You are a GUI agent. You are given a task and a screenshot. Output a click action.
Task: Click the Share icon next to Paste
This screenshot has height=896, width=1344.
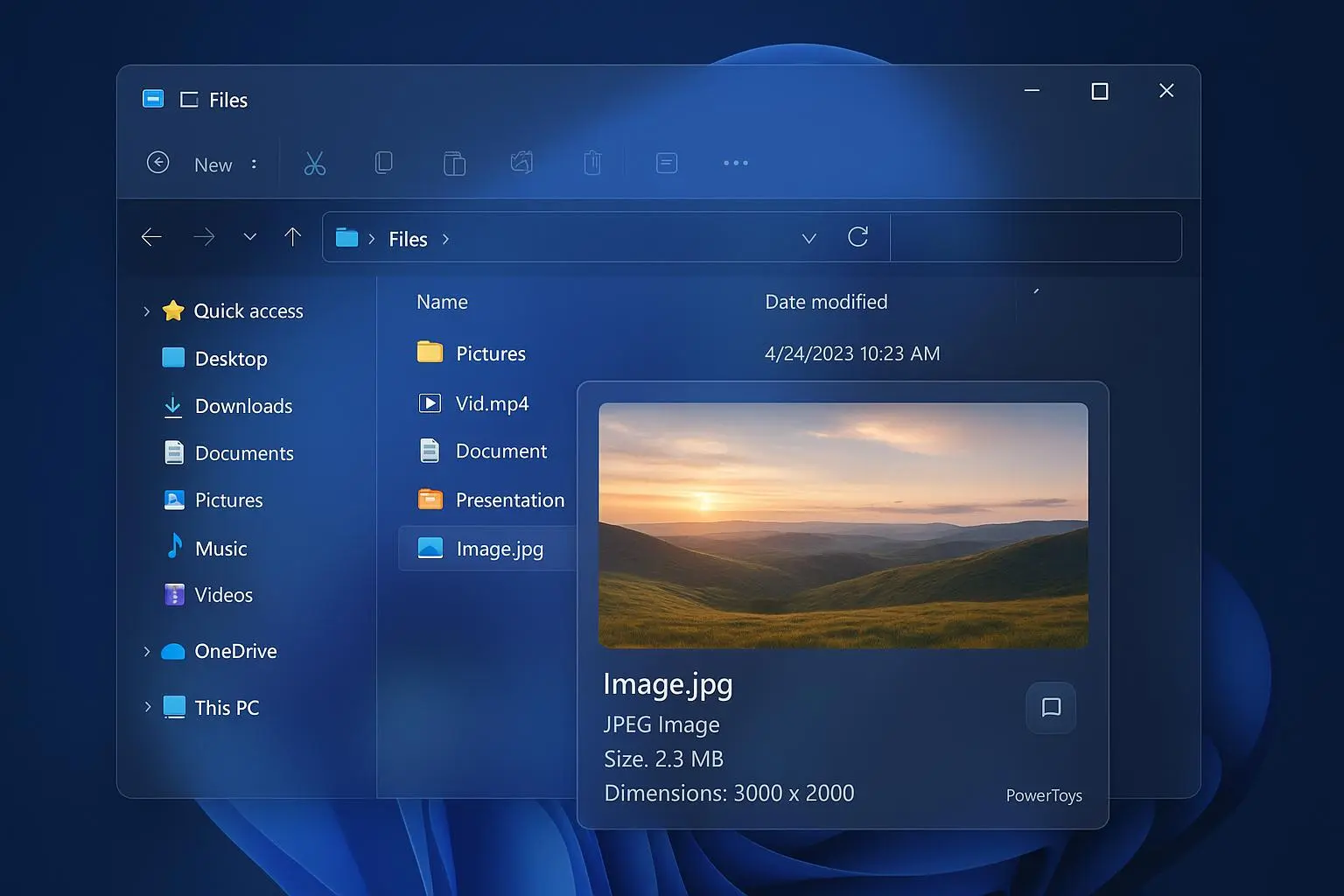(522, 162)
